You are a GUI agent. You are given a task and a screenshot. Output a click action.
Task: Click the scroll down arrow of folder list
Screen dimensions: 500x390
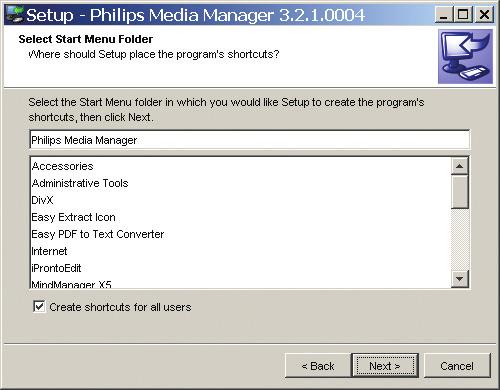click(x=460, y=279)
